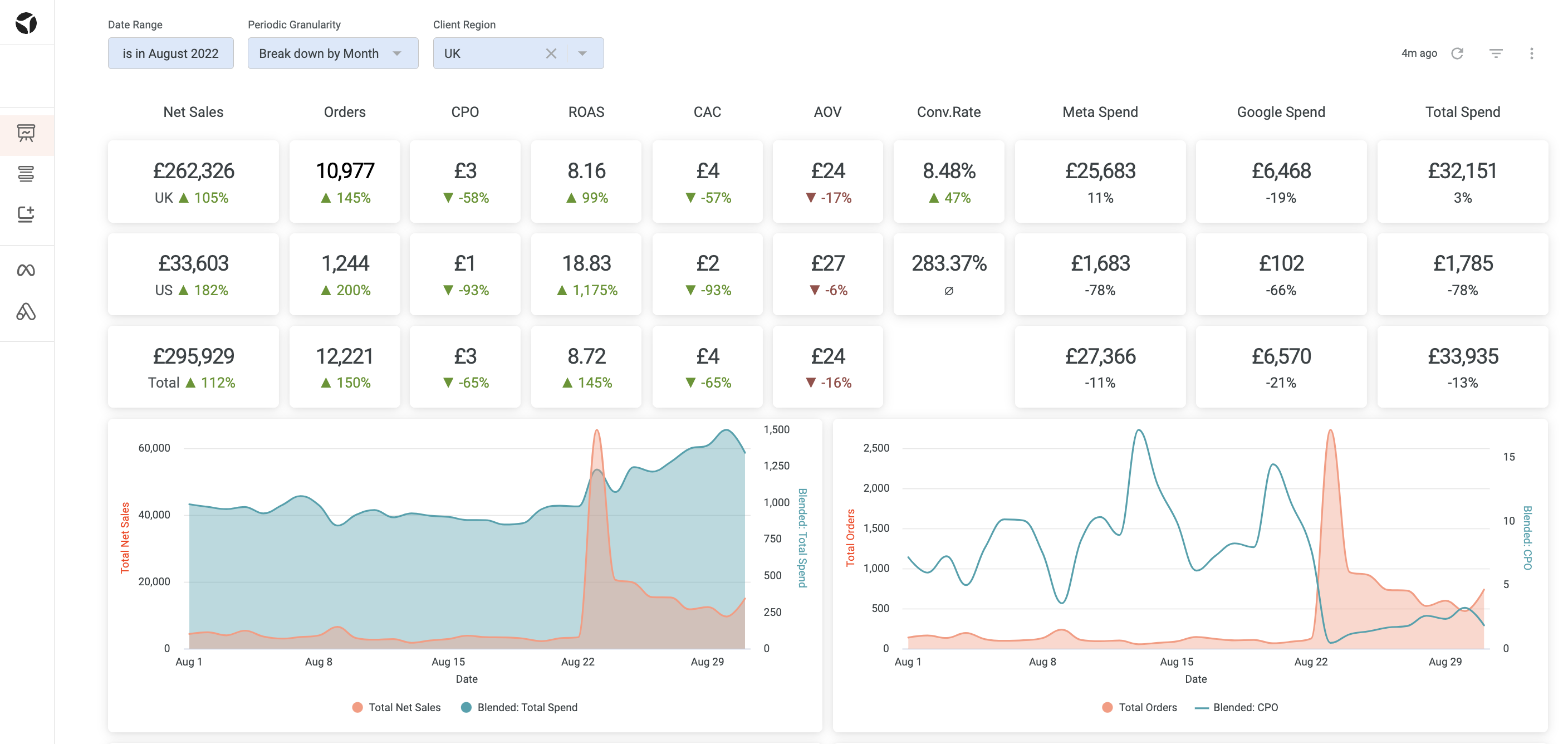Click the Date Range filter label
1568x744 pixels.
click(135, 25)
